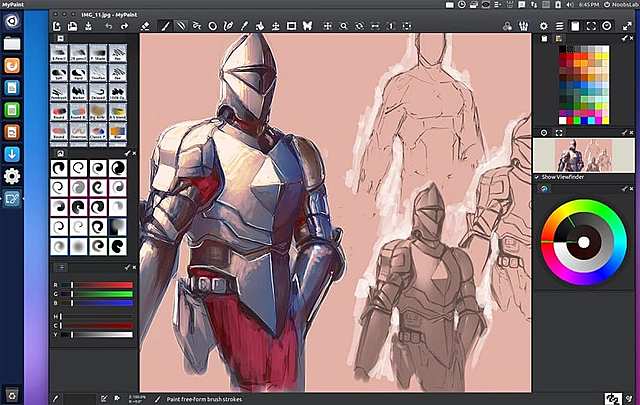Adjust the V value slider
Viewport: 640px width, 405px height.
tap(97, 334)
